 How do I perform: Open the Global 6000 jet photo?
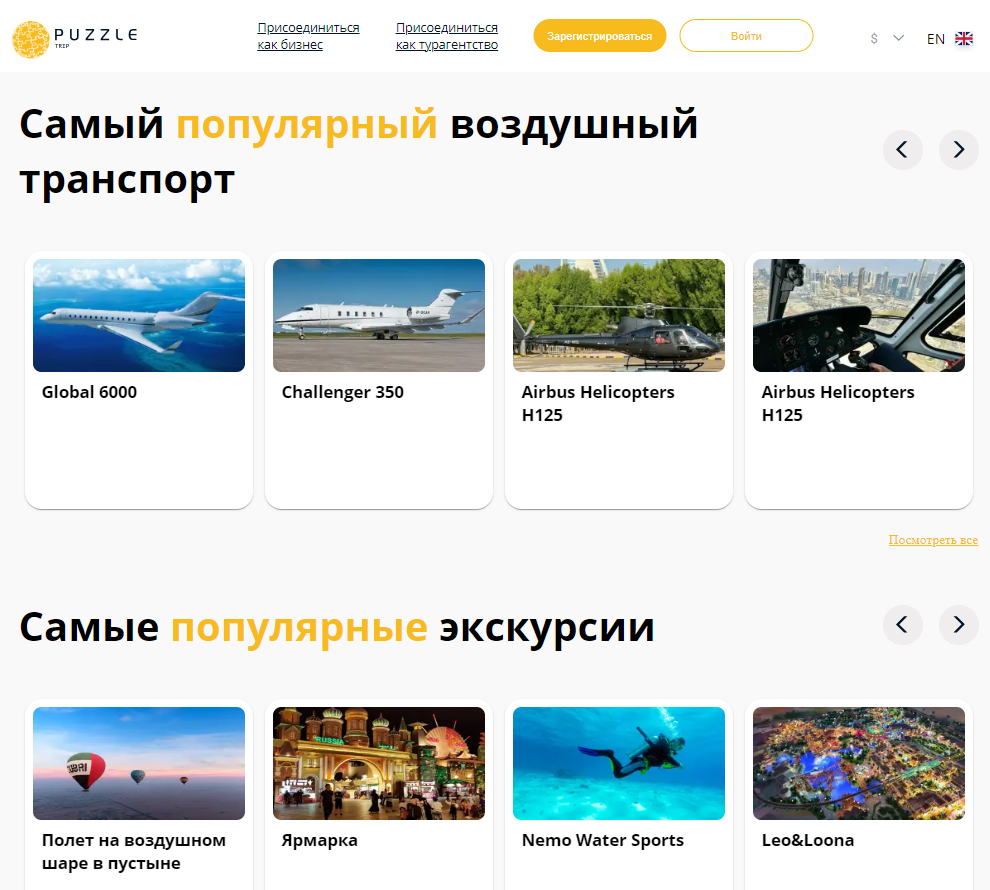[x=139, y=316]
